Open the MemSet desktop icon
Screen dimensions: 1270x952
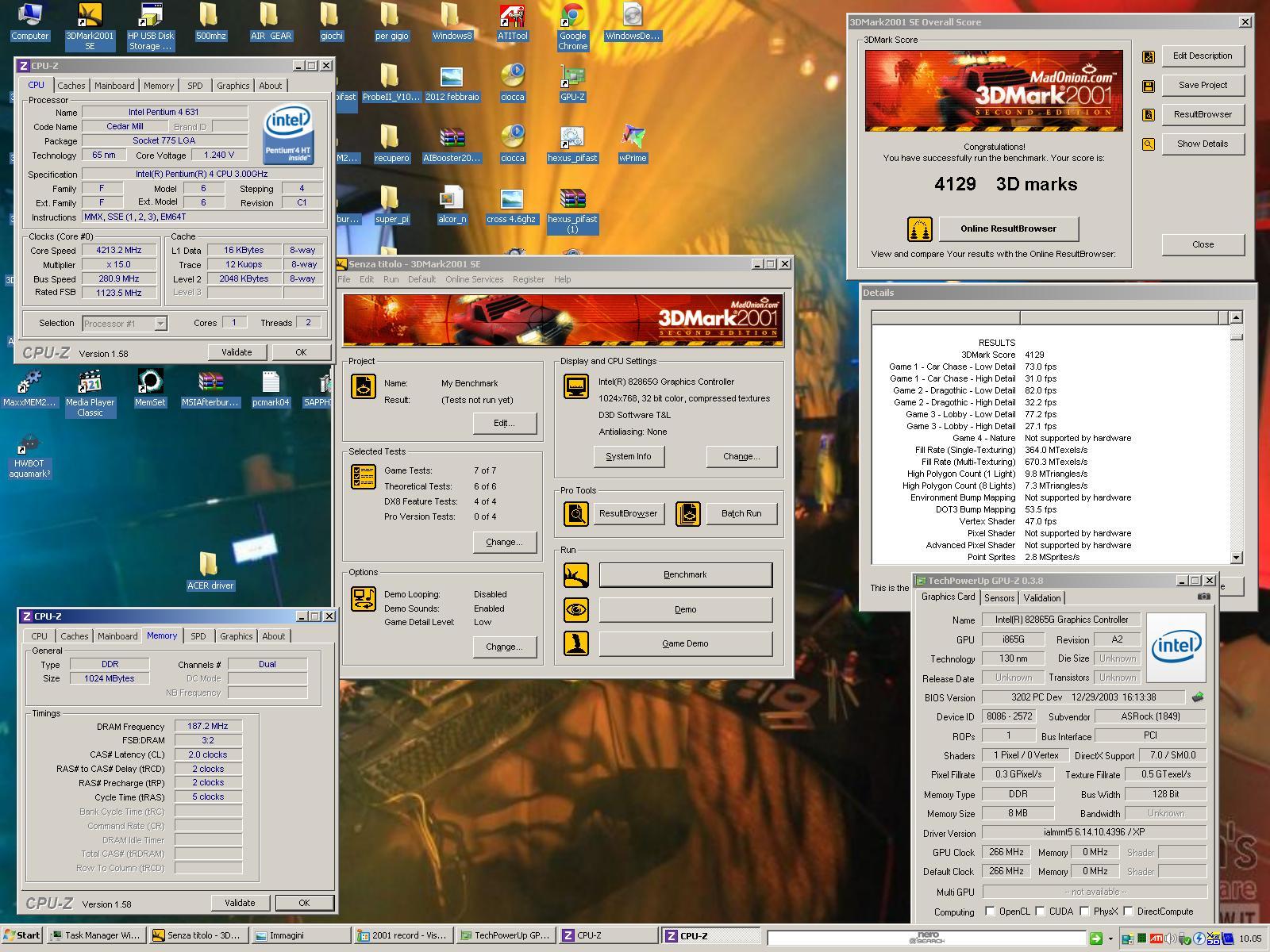(x=150, y=388)
